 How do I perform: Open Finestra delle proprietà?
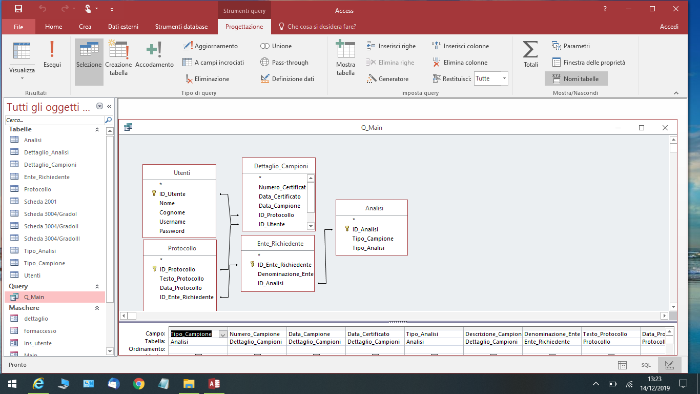(x=588, y=62)
